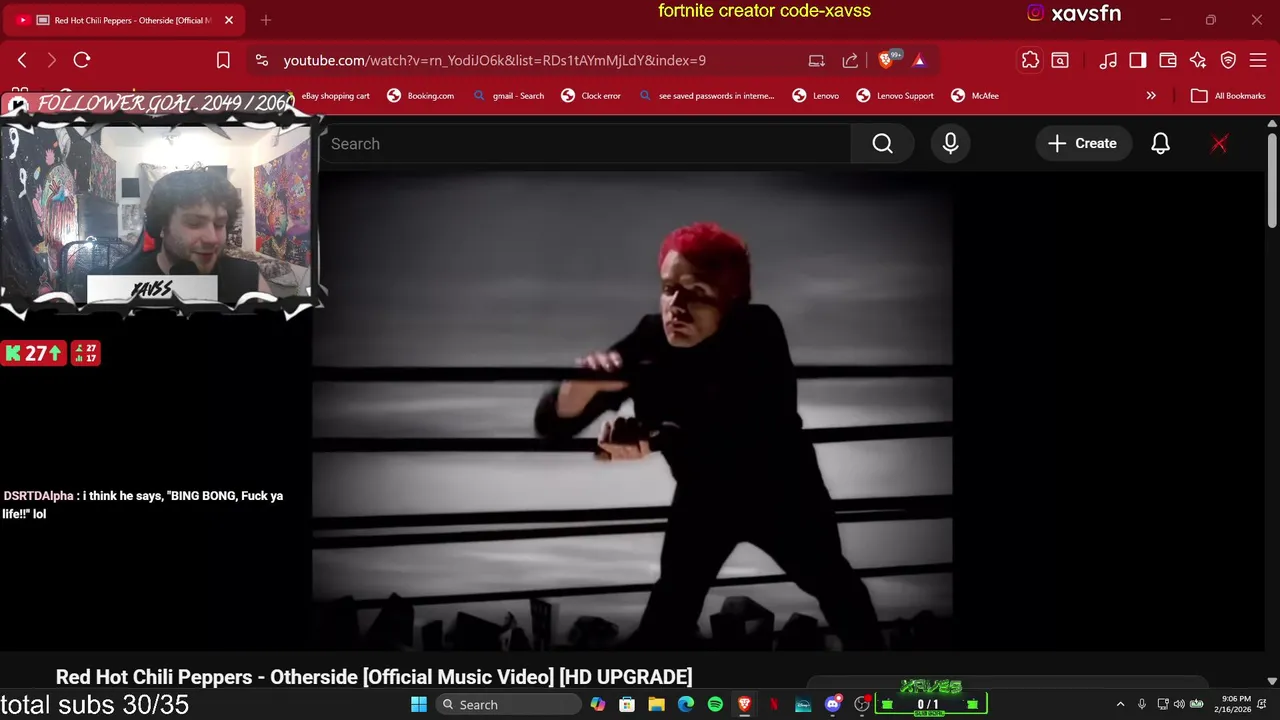Open the gmail - Search bookmark
This screenshot has height=720, width=1280.
click(509, 96)
